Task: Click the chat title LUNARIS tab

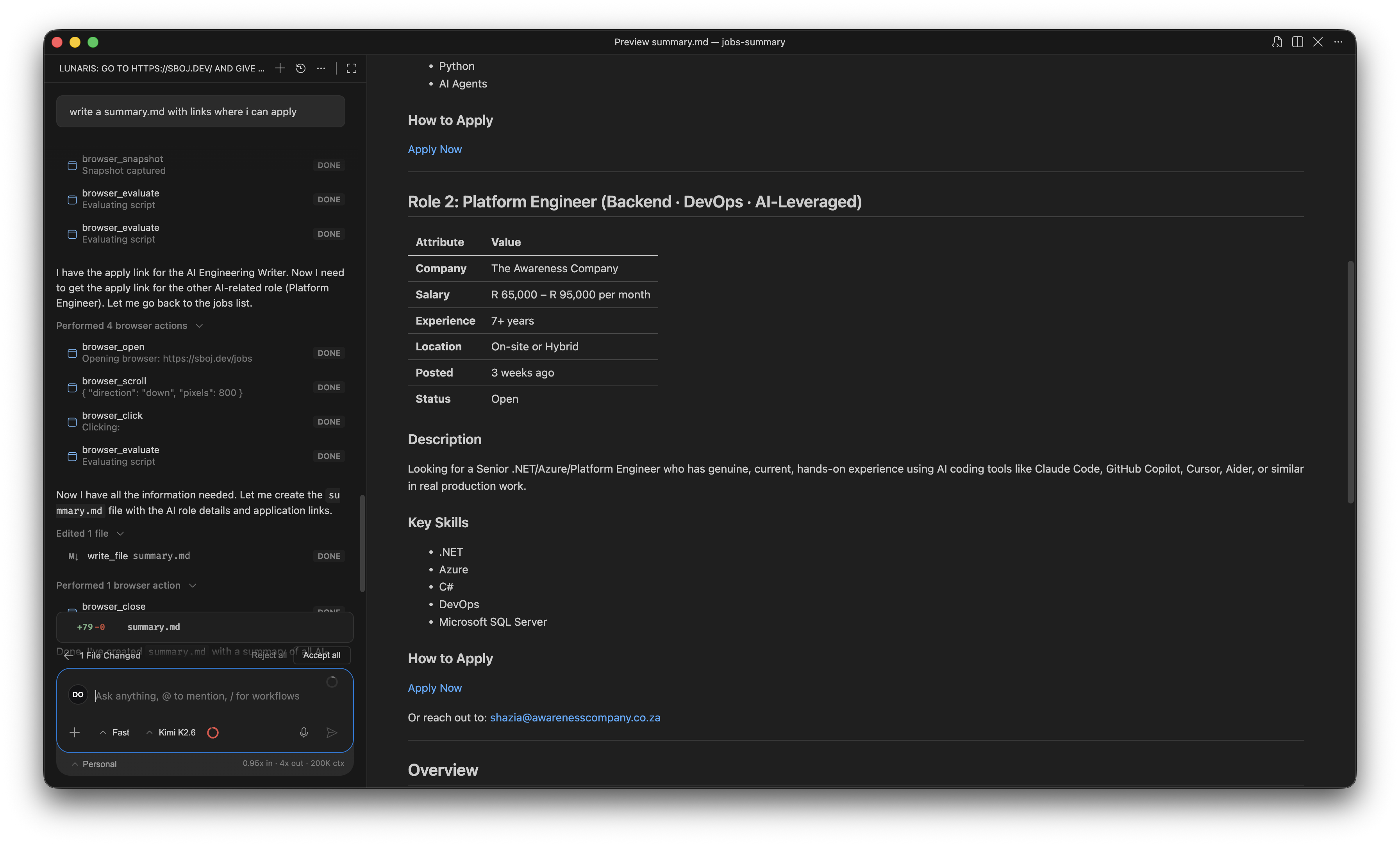Action: click(x=162, y=68)
